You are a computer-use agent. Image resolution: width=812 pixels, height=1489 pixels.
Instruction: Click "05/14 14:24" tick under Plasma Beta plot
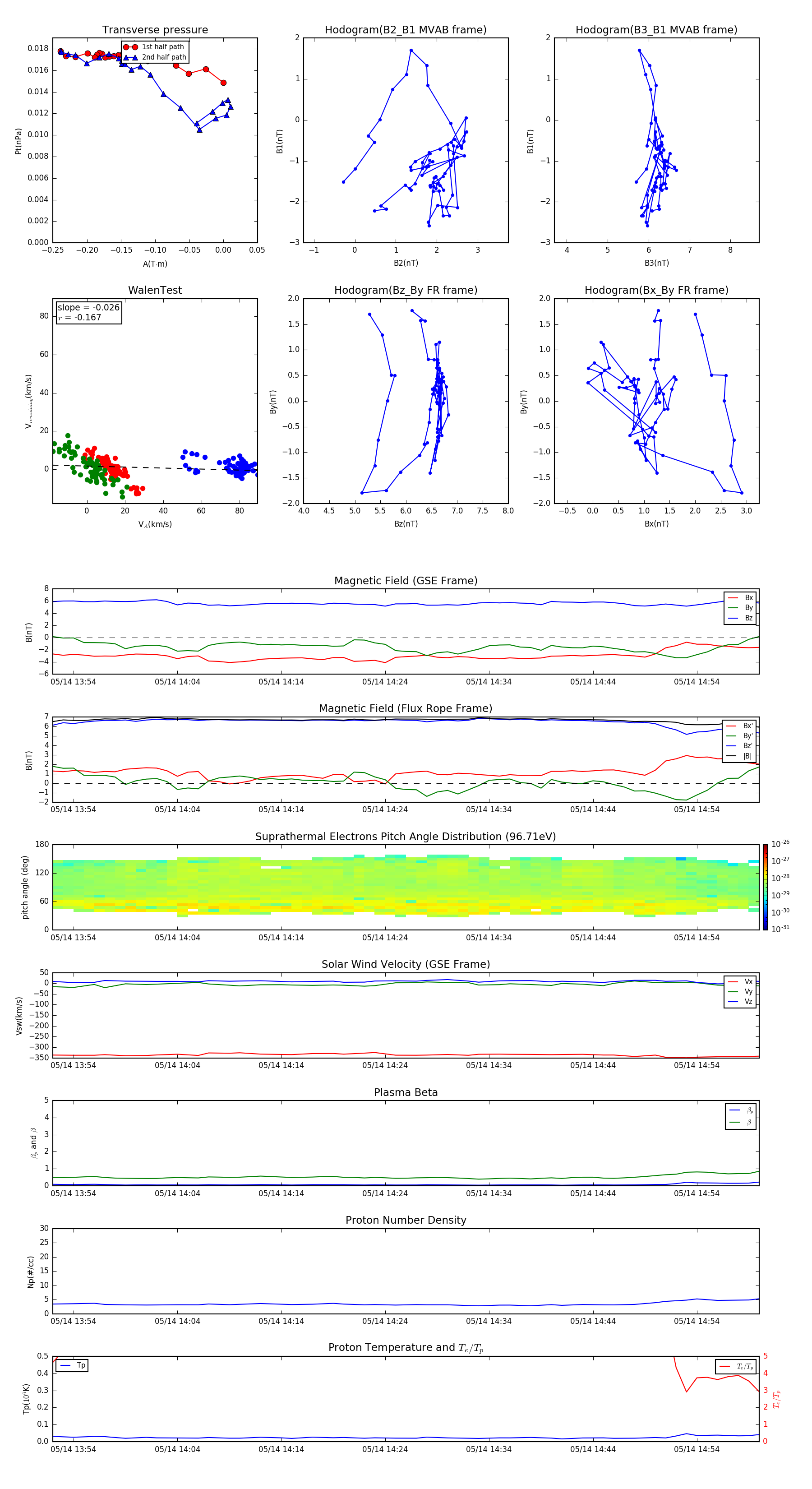coord(385,1193)
